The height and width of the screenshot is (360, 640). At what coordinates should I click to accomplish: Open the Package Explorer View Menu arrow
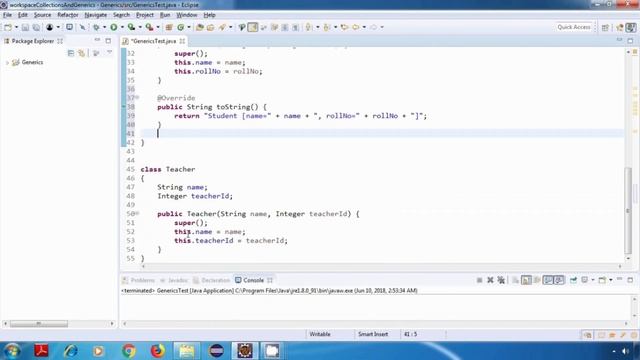pyautogui.click(x=109, y=53)
